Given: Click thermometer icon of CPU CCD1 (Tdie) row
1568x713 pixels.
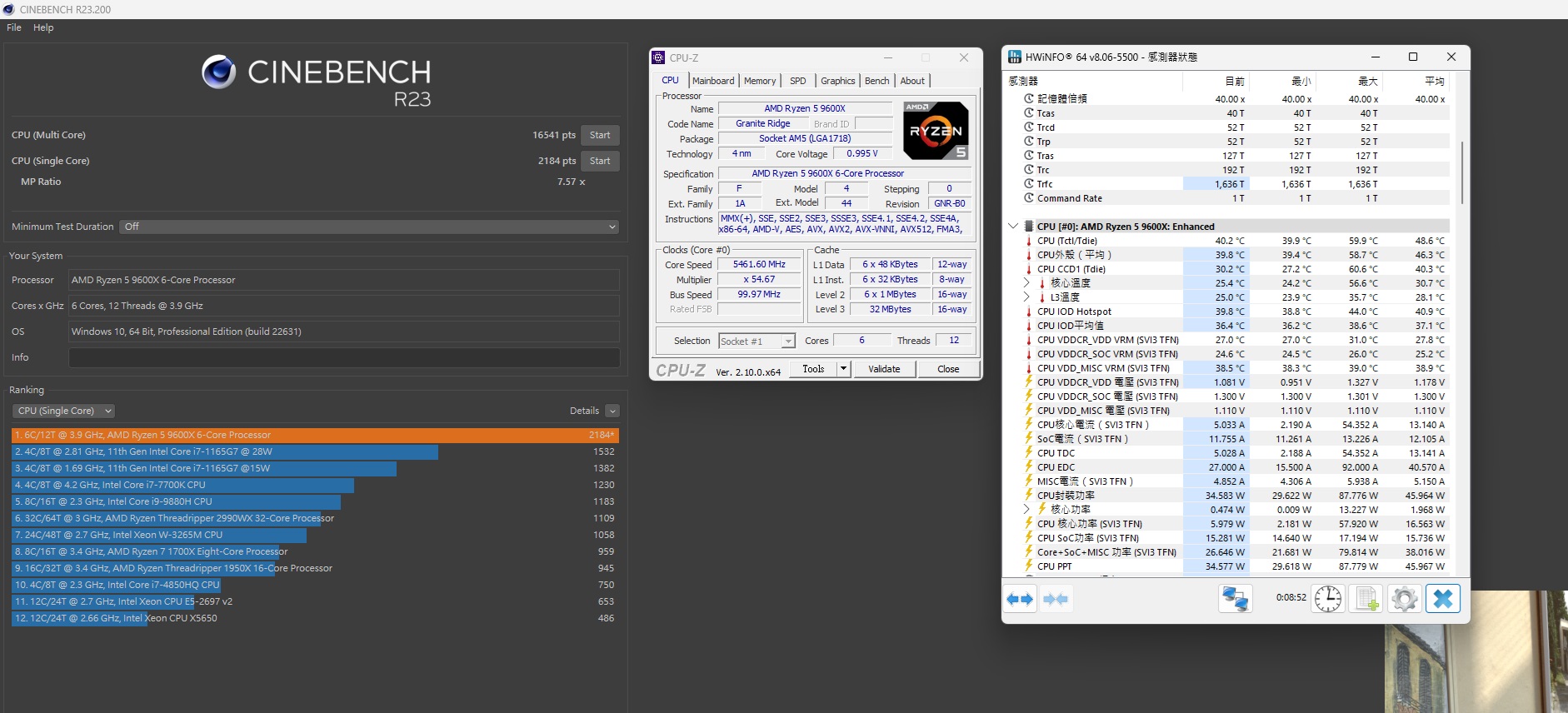Looking at the screenshot, I should [x=1028, y=269].
